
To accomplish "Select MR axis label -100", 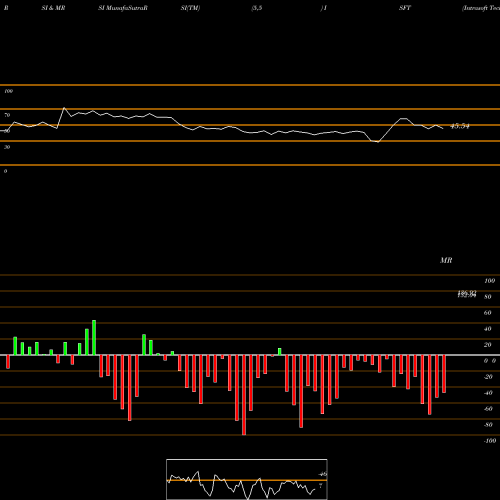I will click(489, 441).
